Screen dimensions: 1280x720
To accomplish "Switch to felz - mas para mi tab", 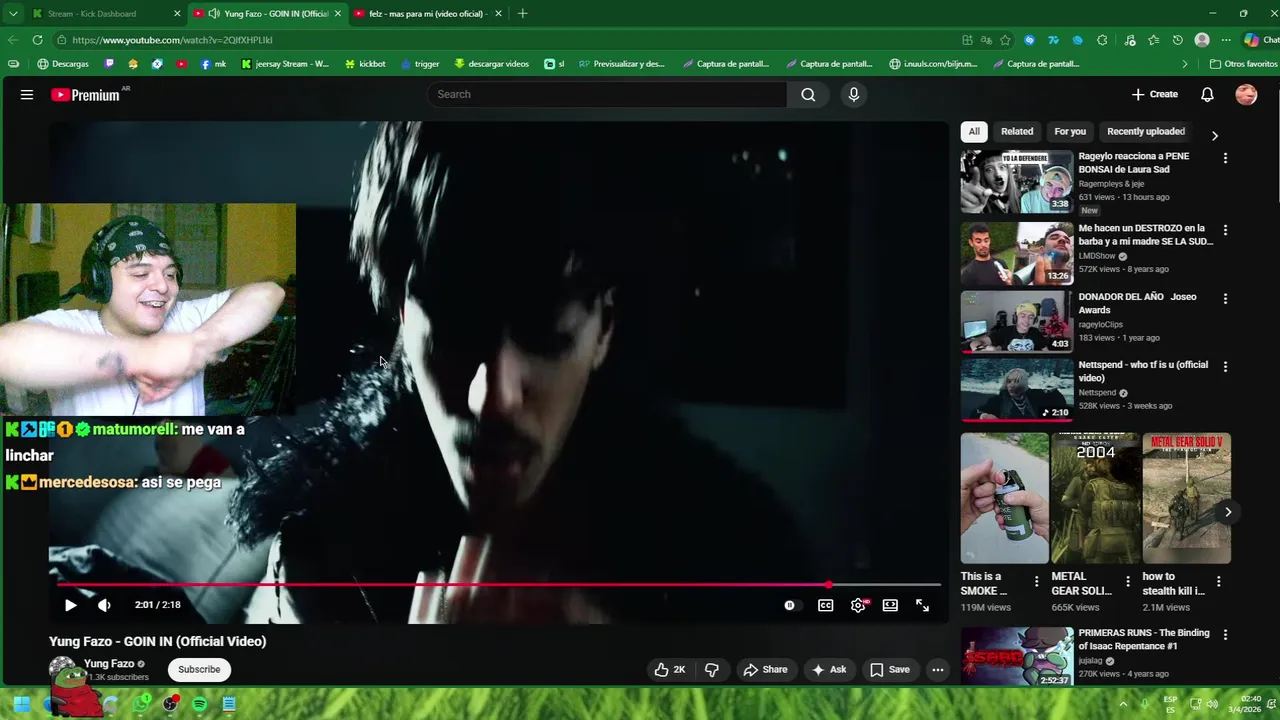I will (427, 14).
